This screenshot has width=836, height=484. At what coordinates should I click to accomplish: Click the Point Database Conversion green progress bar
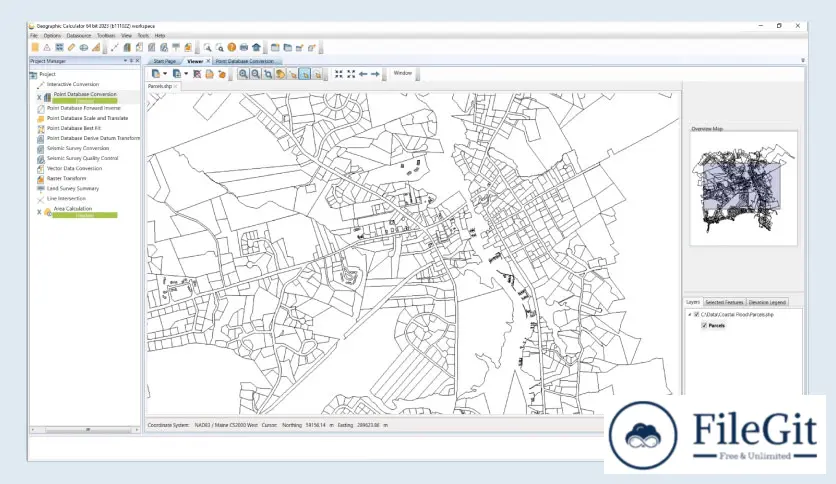(85, 101)
